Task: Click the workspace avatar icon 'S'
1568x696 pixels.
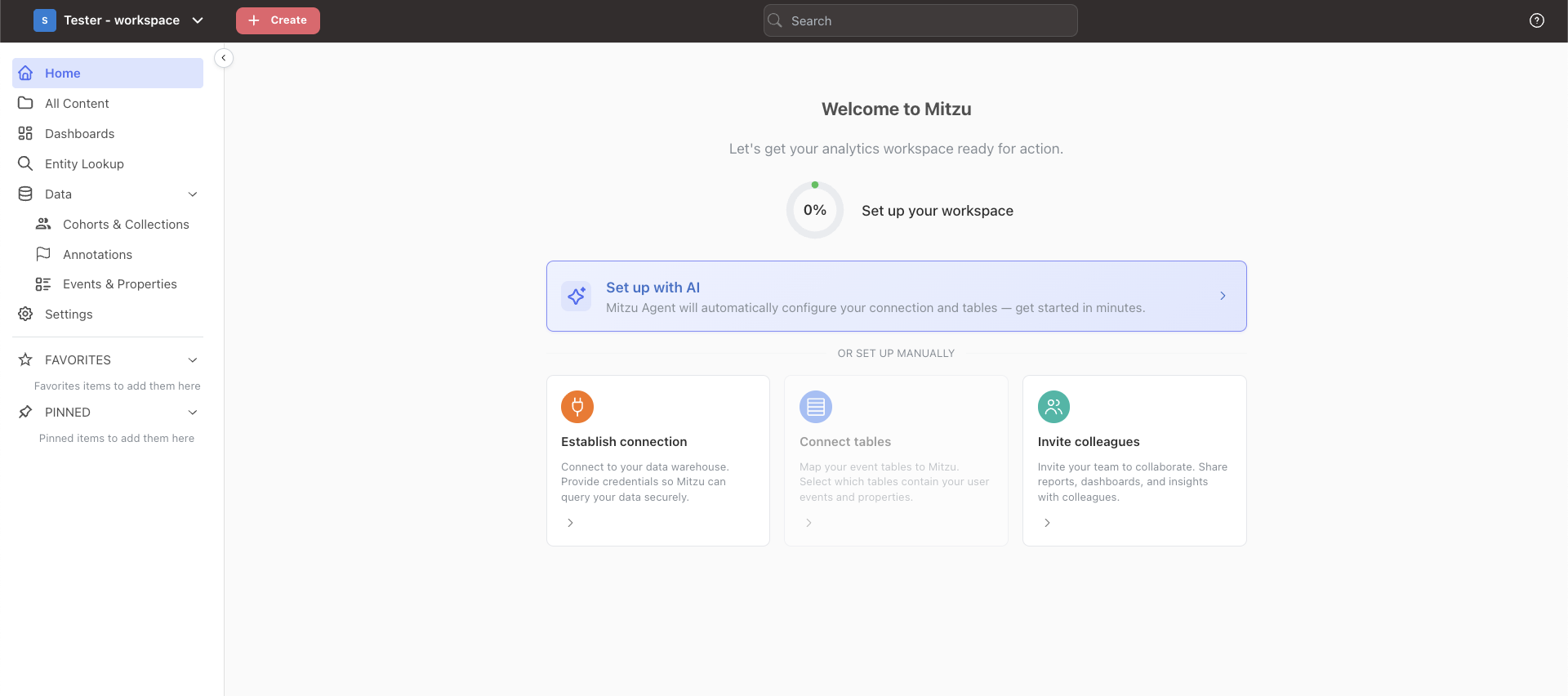Action: (x=45, y=20)
